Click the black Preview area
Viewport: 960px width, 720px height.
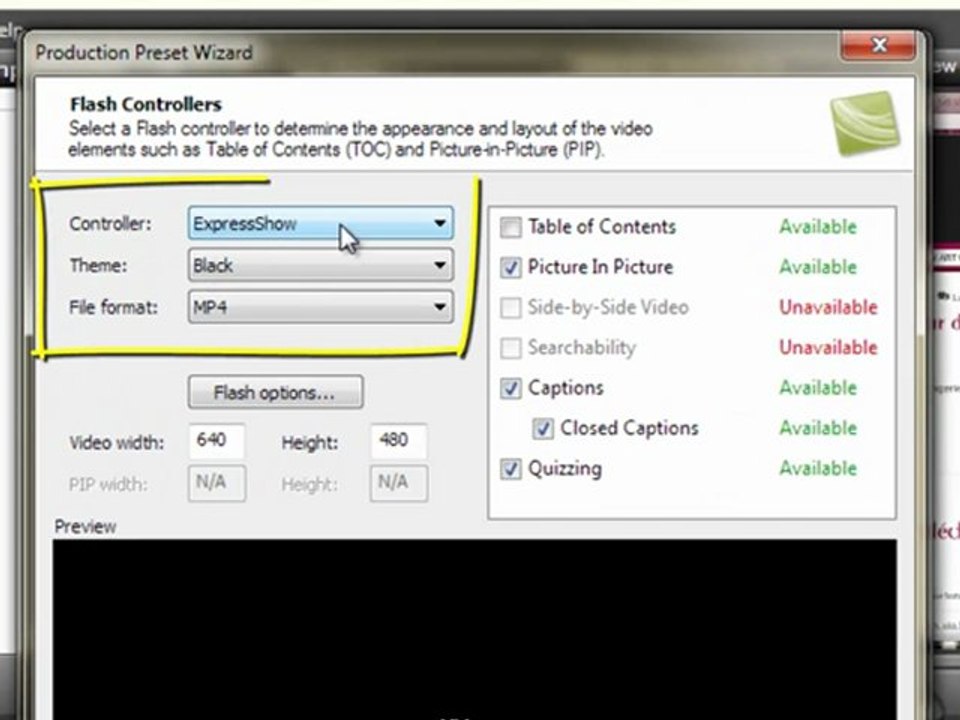(474, 629)
